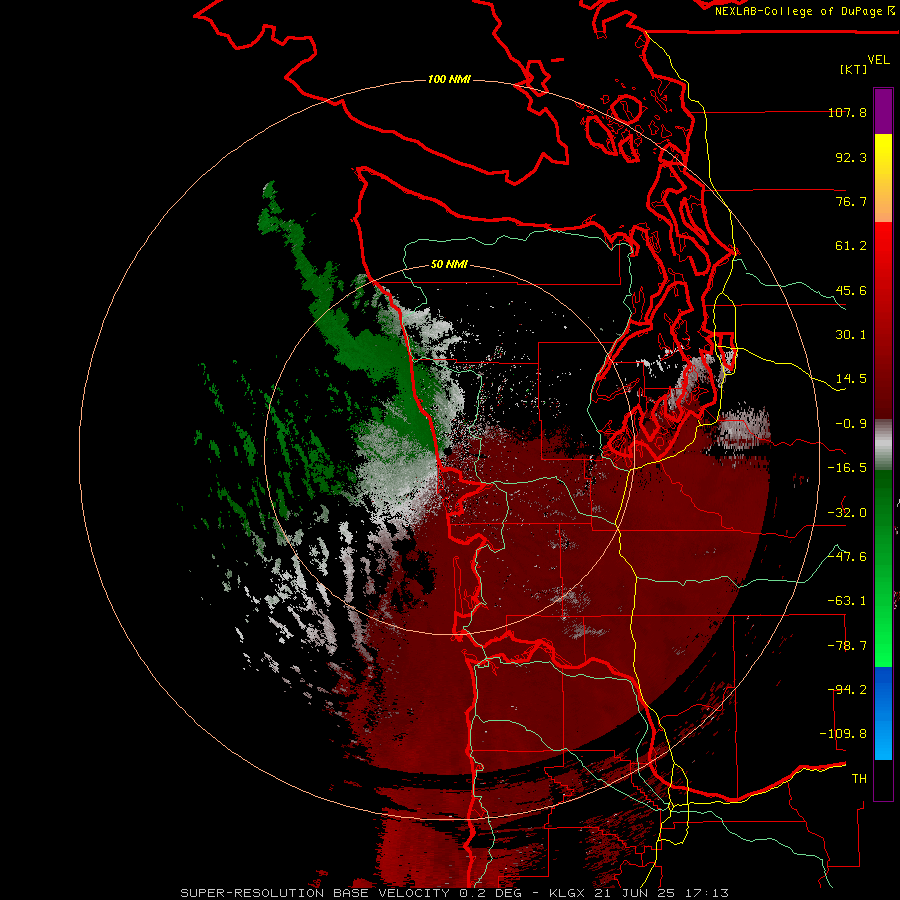Image resolution: width=900 pixels, height=900 pixels.
Task: Click the 92.3 velocity scale value
Action: pyautogui.click(x=851, y=157)
